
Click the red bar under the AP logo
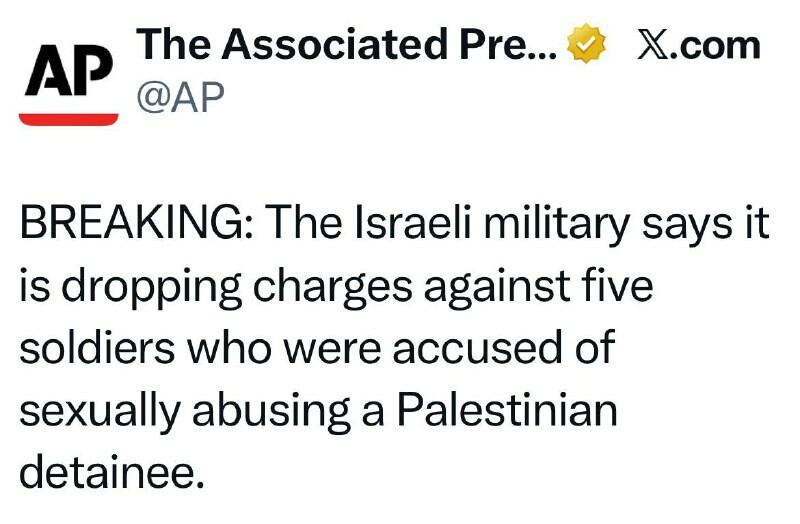(x=69, y=118)
